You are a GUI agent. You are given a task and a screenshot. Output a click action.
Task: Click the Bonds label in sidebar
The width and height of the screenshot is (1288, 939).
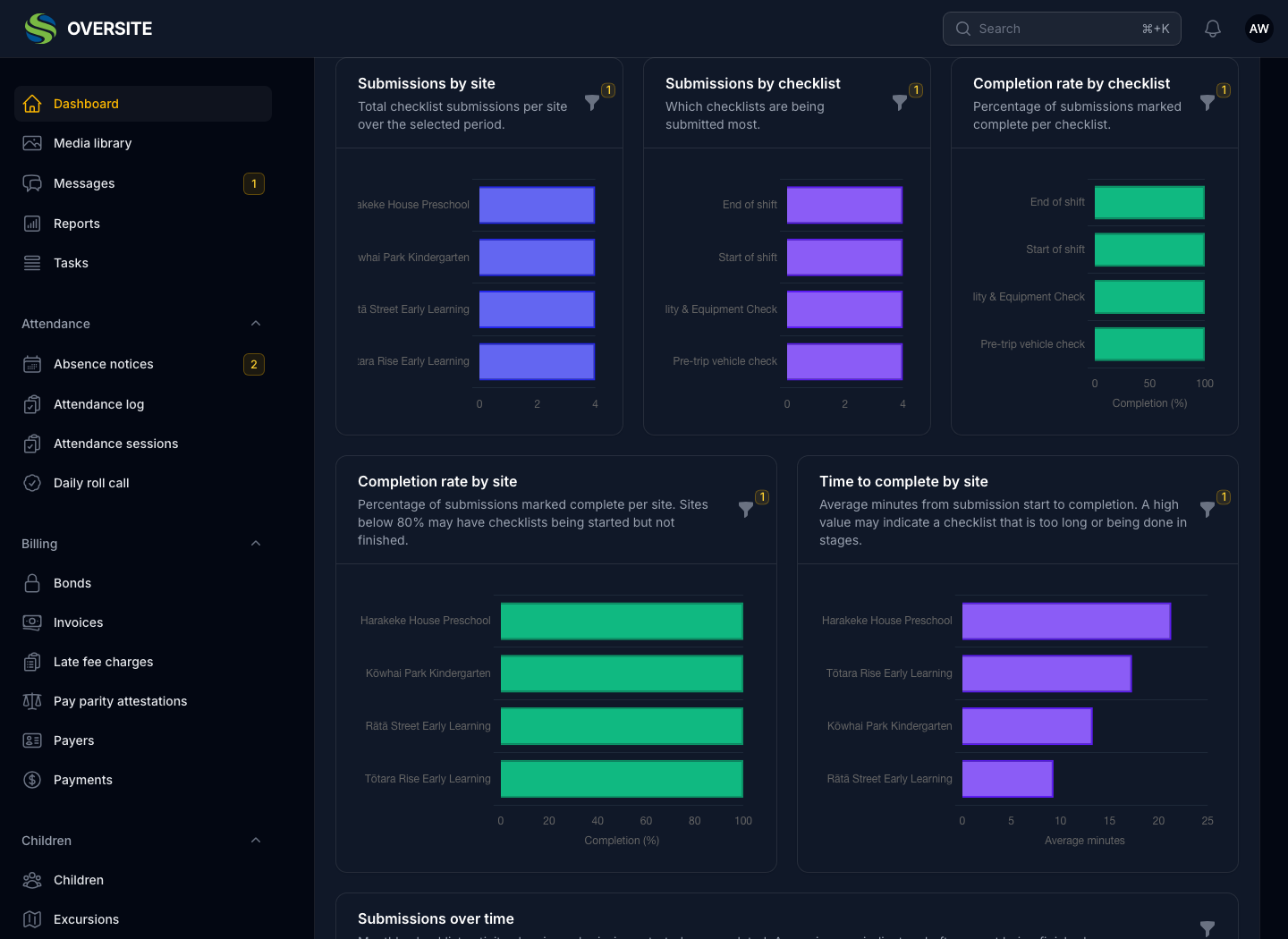(x=72, y=583)
